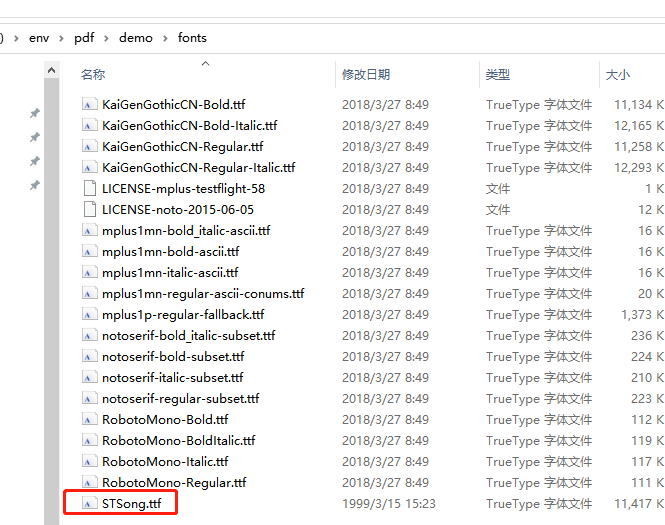Viewport: 665px width, 525px height.
Task: Click the second pin icon in the quick access pane
Action: tap(35, 137)
